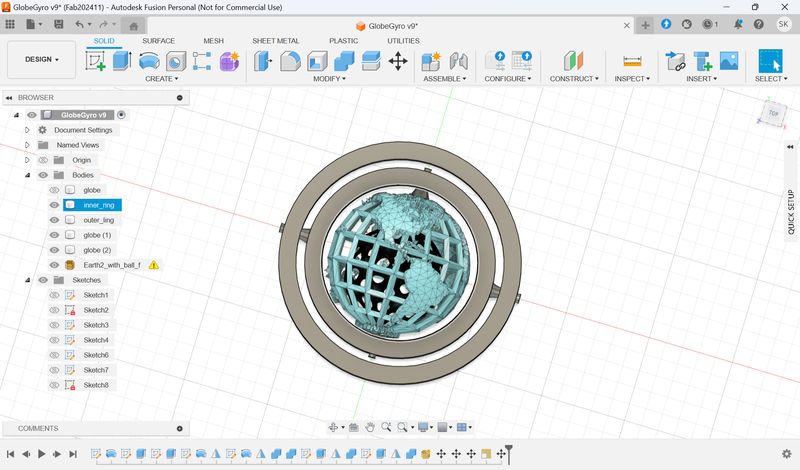Open the DESIGN workspace dropdown

[x=41, y=59]
